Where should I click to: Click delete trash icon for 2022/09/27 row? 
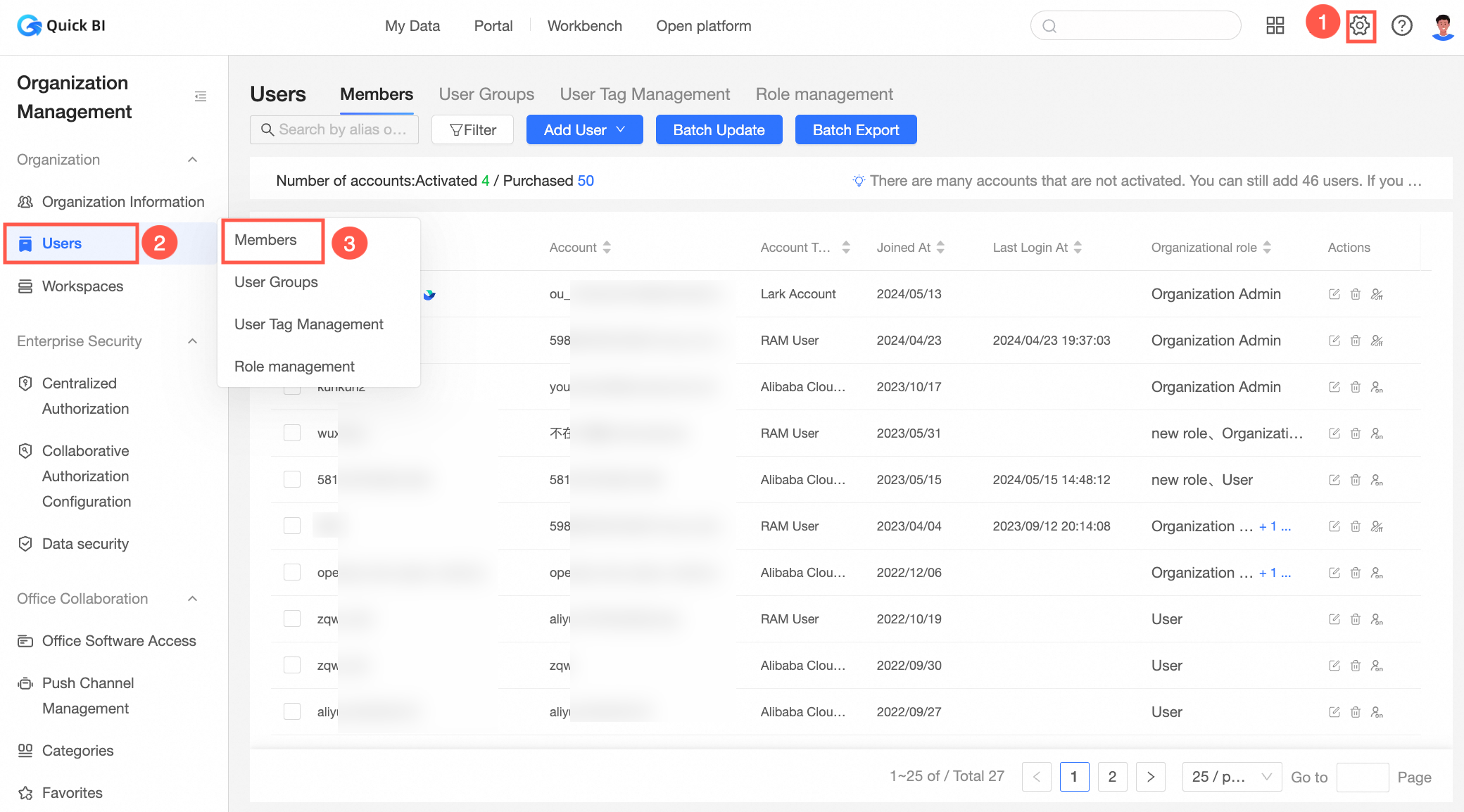pos(1355,712)
